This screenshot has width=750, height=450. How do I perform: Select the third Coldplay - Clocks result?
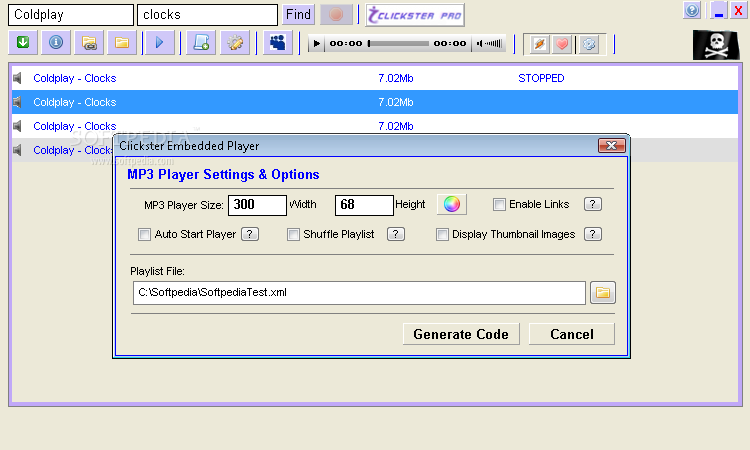(x=375, y=126)
